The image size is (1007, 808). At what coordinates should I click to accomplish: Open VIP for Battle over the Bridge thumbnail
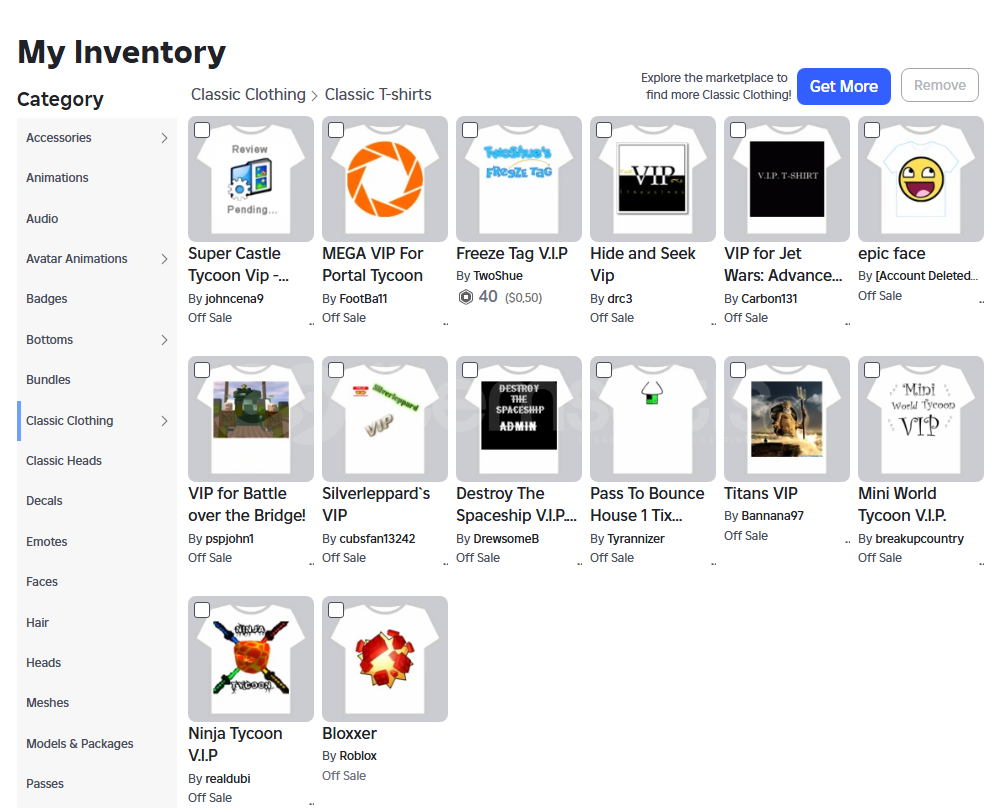[250, 419]
